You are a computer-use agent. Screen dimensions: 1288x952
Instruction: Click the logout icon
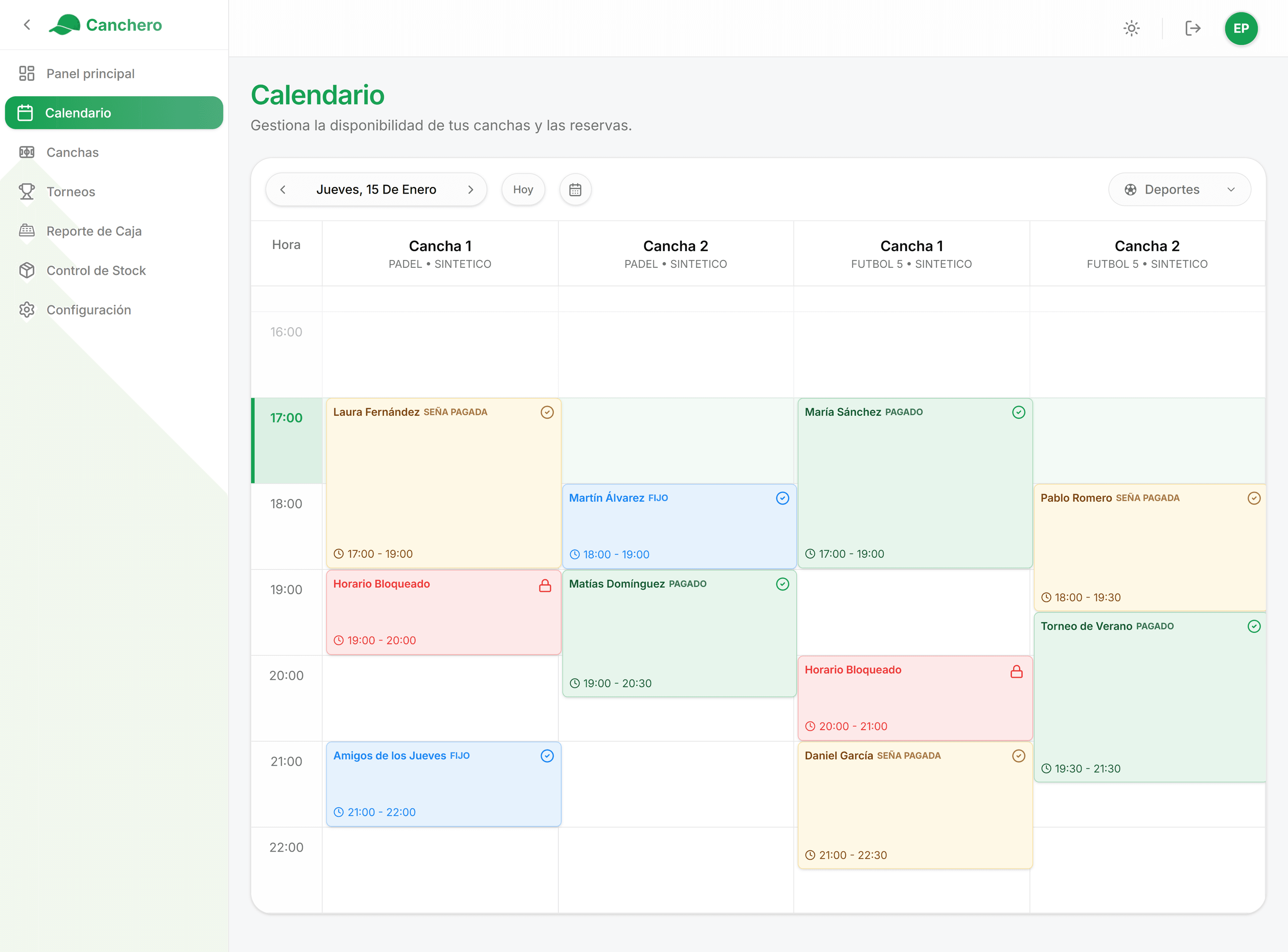click(x=1192, y=28)
